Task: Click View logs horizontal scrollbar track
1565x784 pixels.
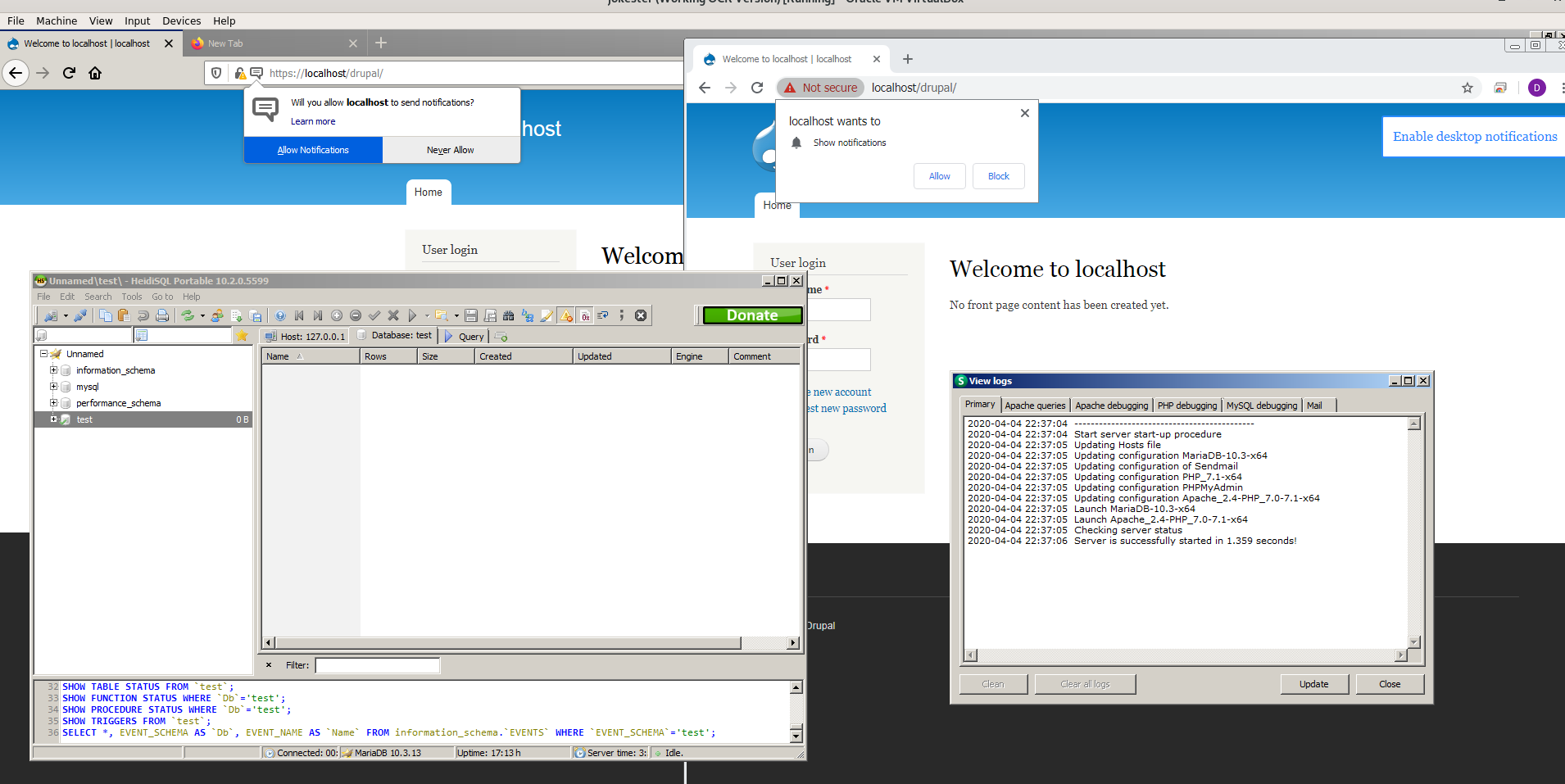Action: point(1186,655)
